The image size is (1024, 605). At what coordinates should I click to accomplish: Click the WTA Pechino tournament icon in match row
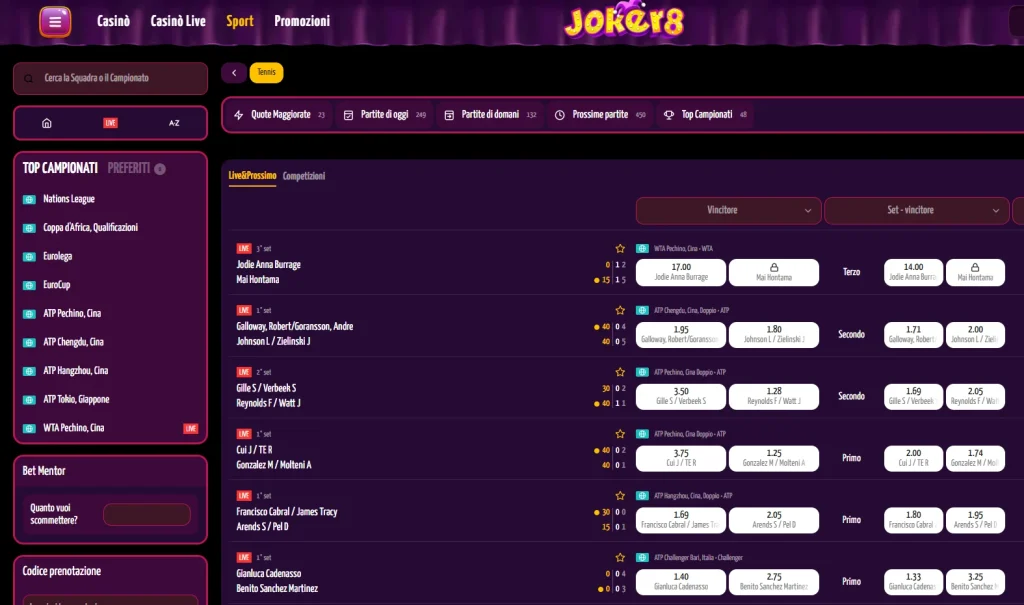642,248
